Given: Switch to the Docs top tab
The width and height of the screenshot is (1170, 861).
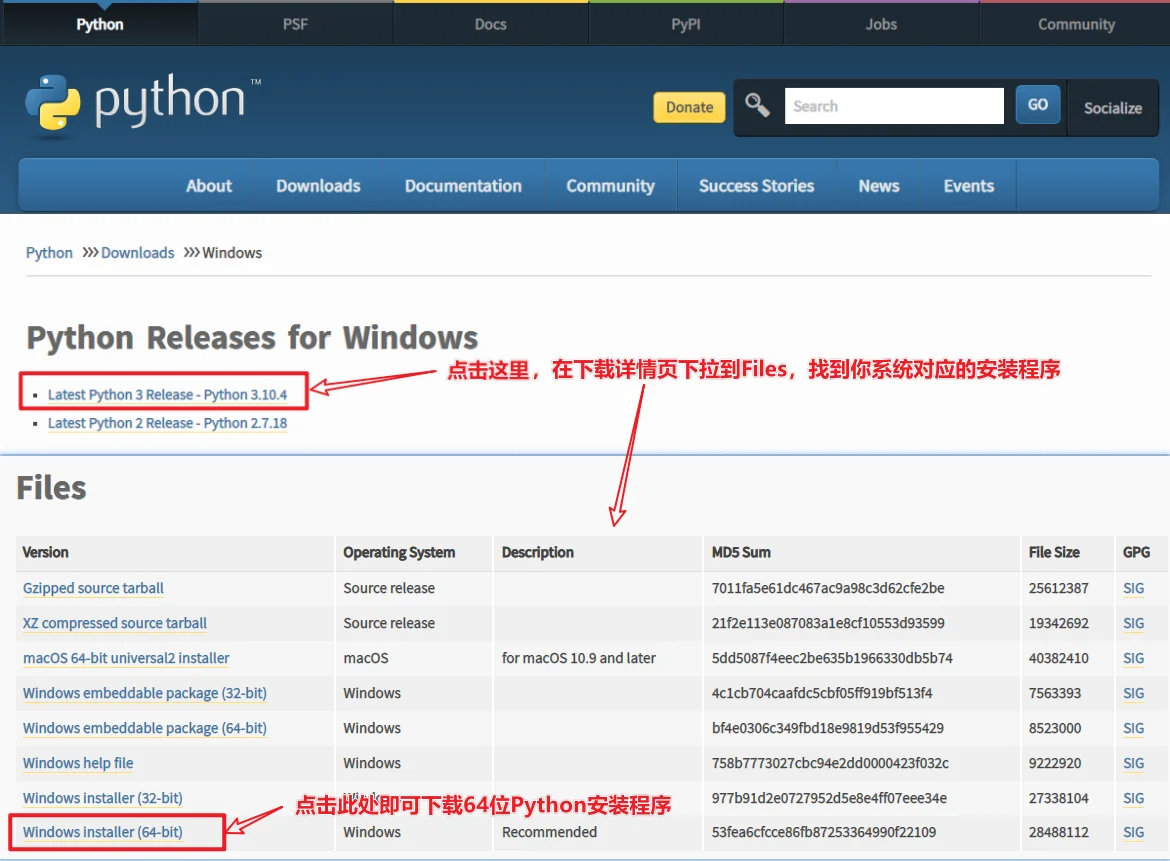Looking at the screenshot, I should pos(490,25).
